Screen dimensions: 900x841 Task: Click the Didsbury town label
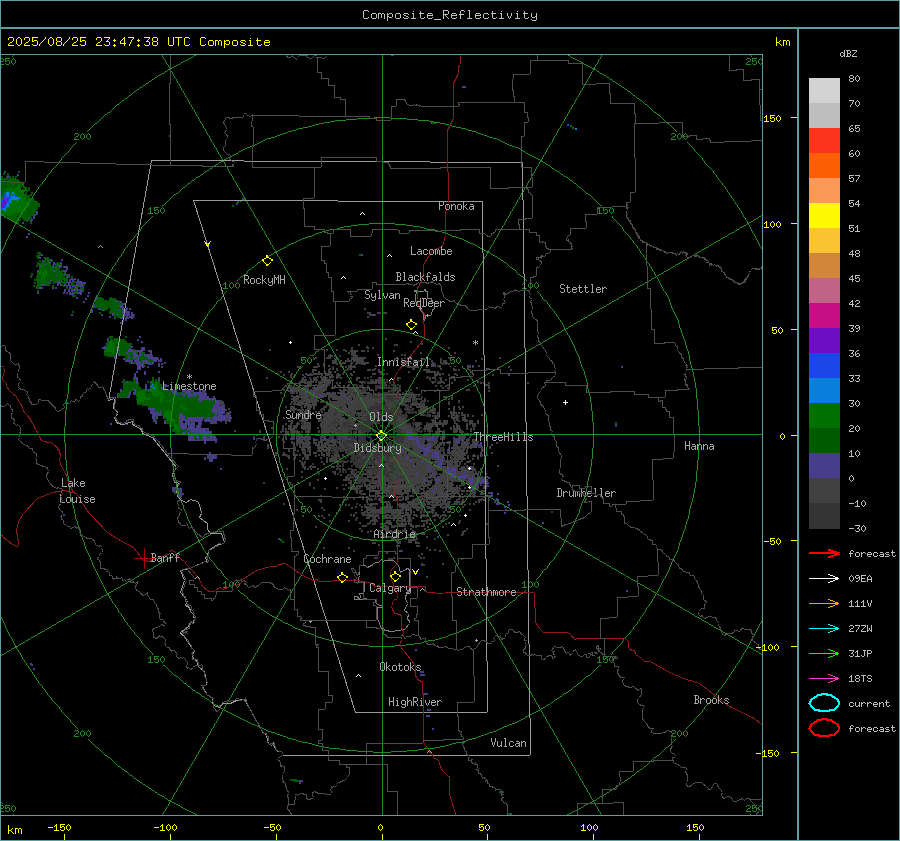(378, 448)
